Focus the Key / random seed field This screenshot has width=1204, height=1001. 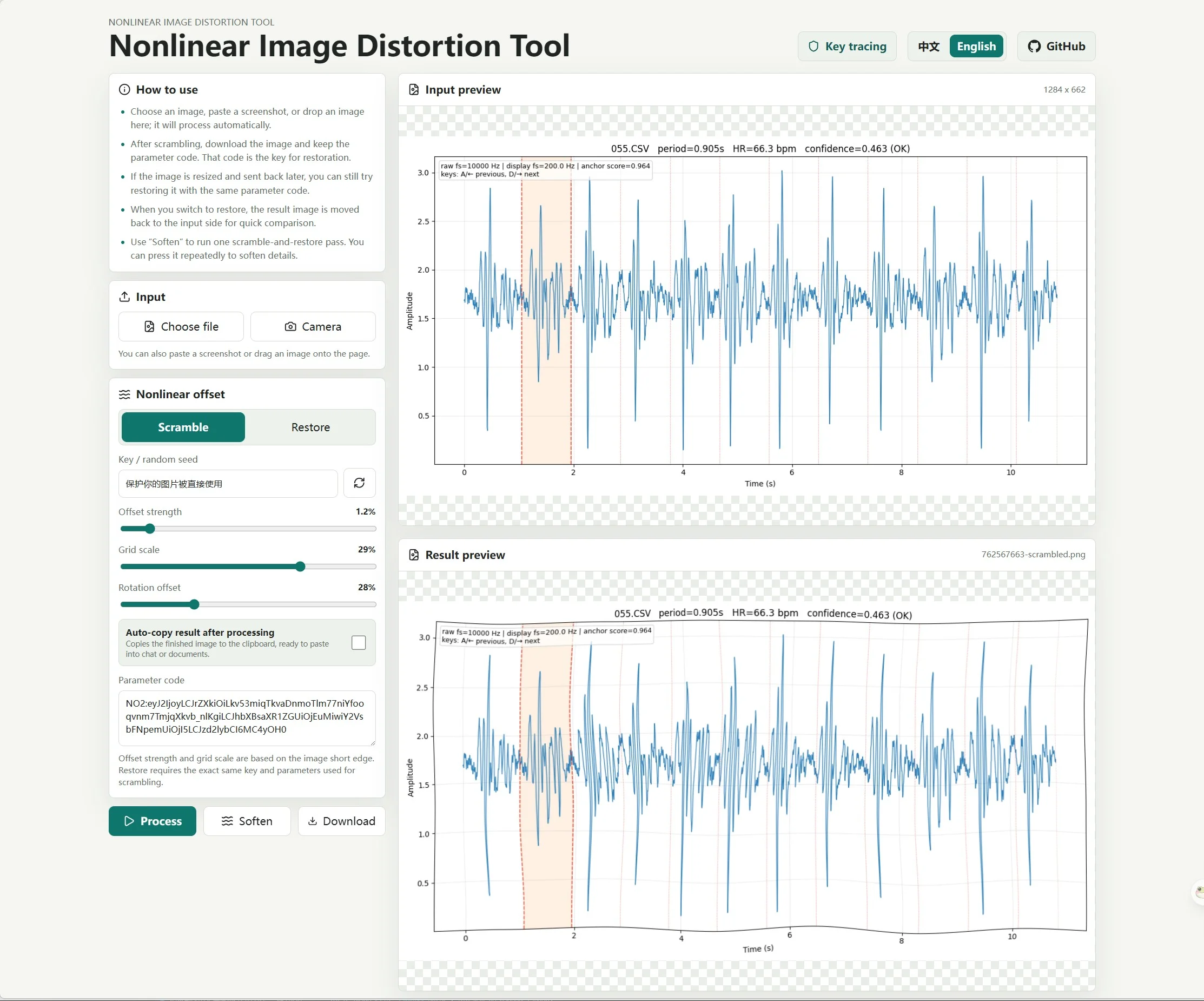[228, 484]
